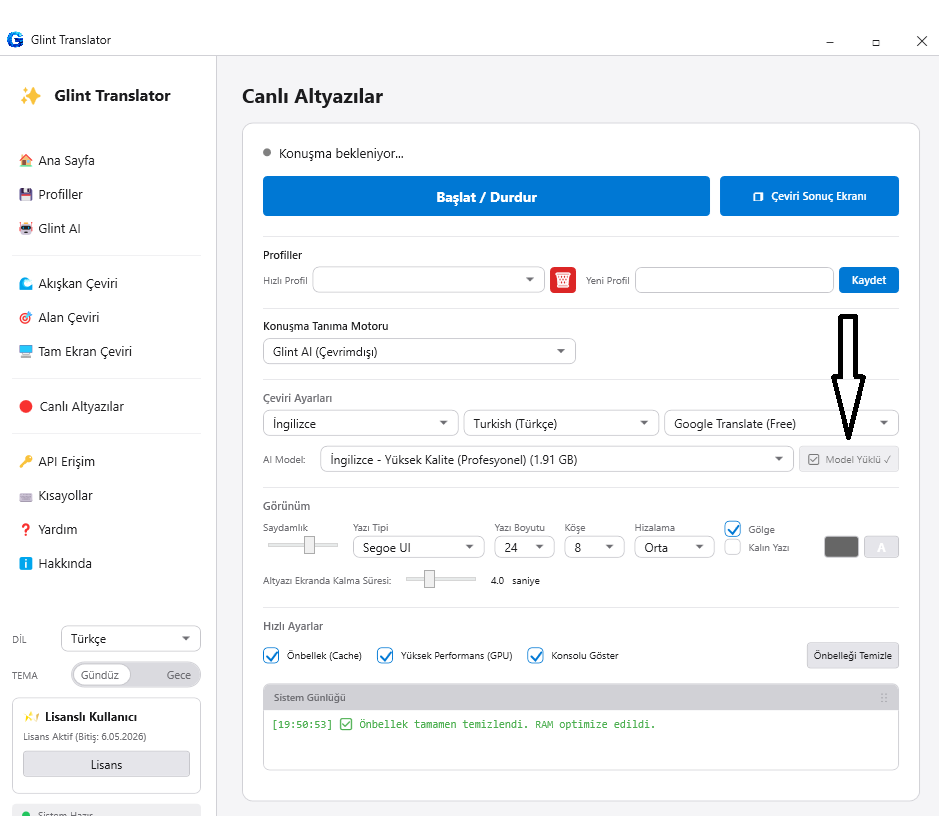
Task: Open Akışkan Çeviri from the sidebar
Action: coord(77,284)
